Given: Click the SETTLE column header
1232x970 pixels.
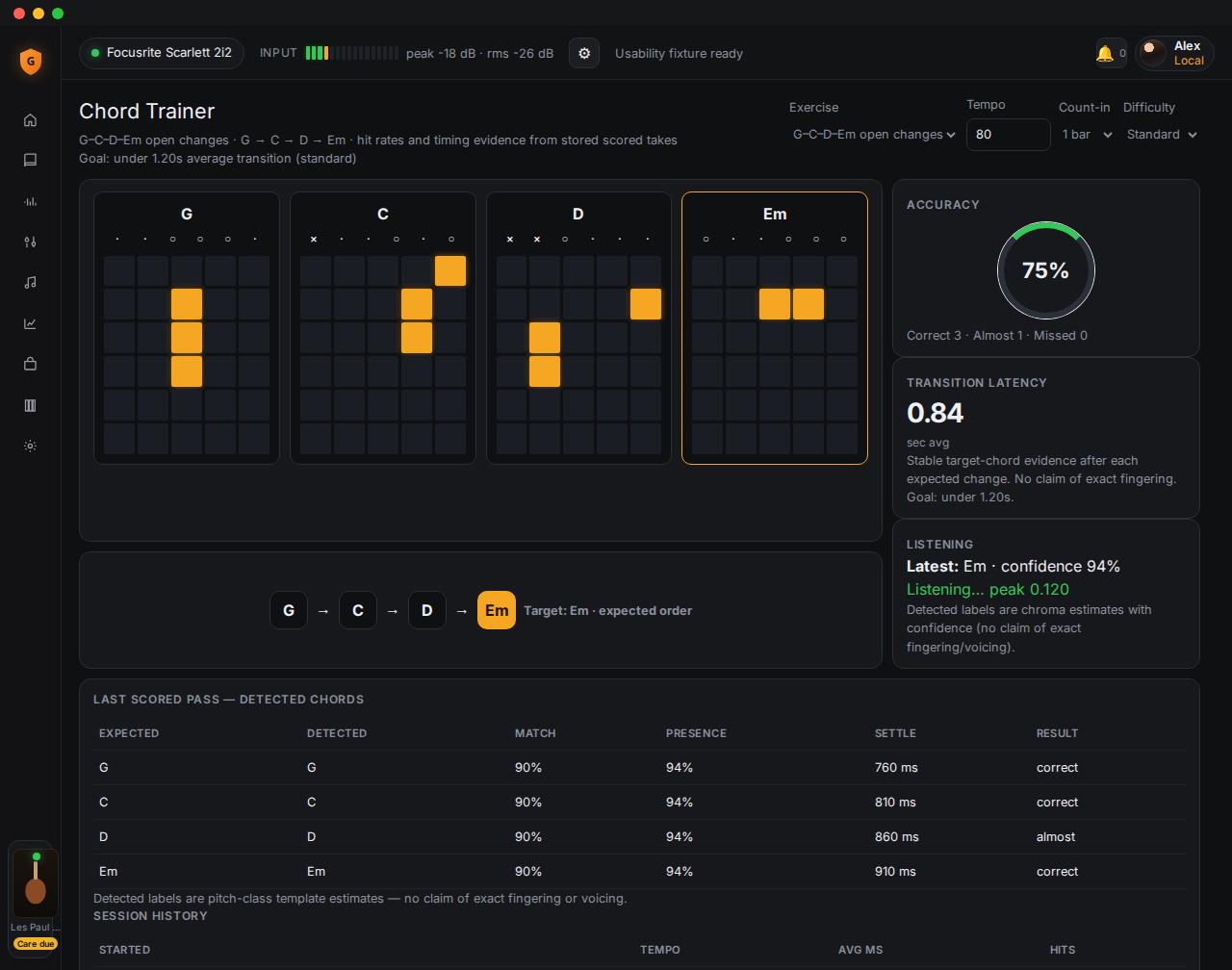Looking at the screenshot, I should [x=895, y=733].
